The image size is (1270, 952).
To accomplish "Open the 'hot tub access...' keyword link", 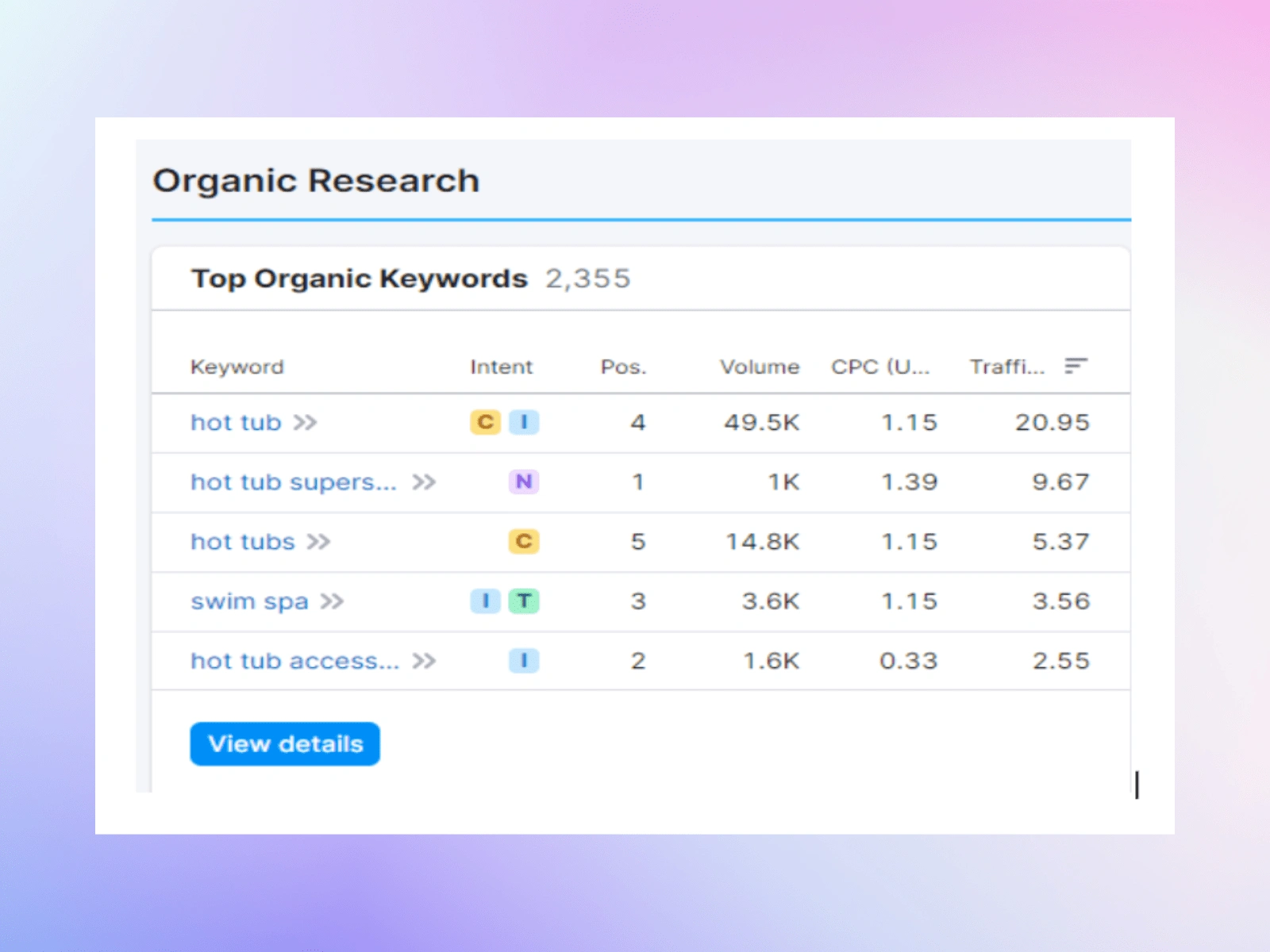I will click(295, 661).
